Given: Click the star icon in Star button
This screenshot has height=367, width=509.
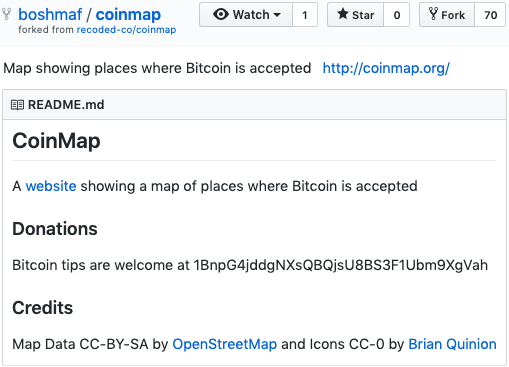Looking at the screenshot, I should (x=342, y=14).
